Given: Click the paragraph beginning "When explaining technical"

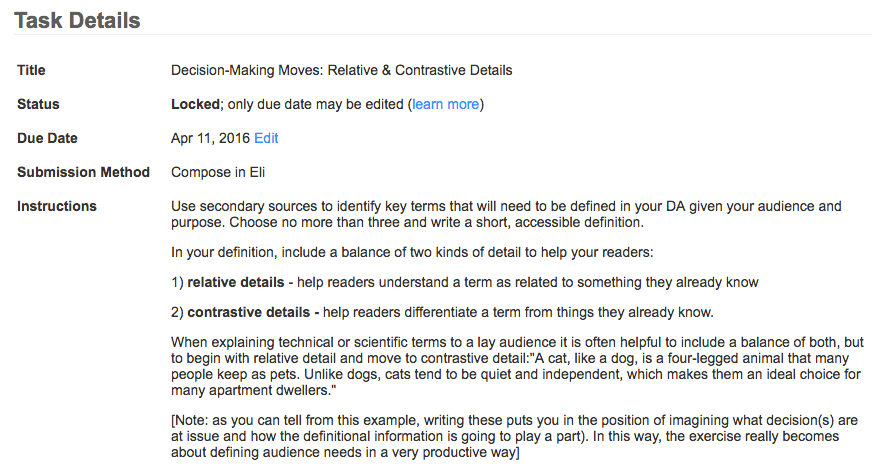Looking at the screenshot, I should coord(517,366).
